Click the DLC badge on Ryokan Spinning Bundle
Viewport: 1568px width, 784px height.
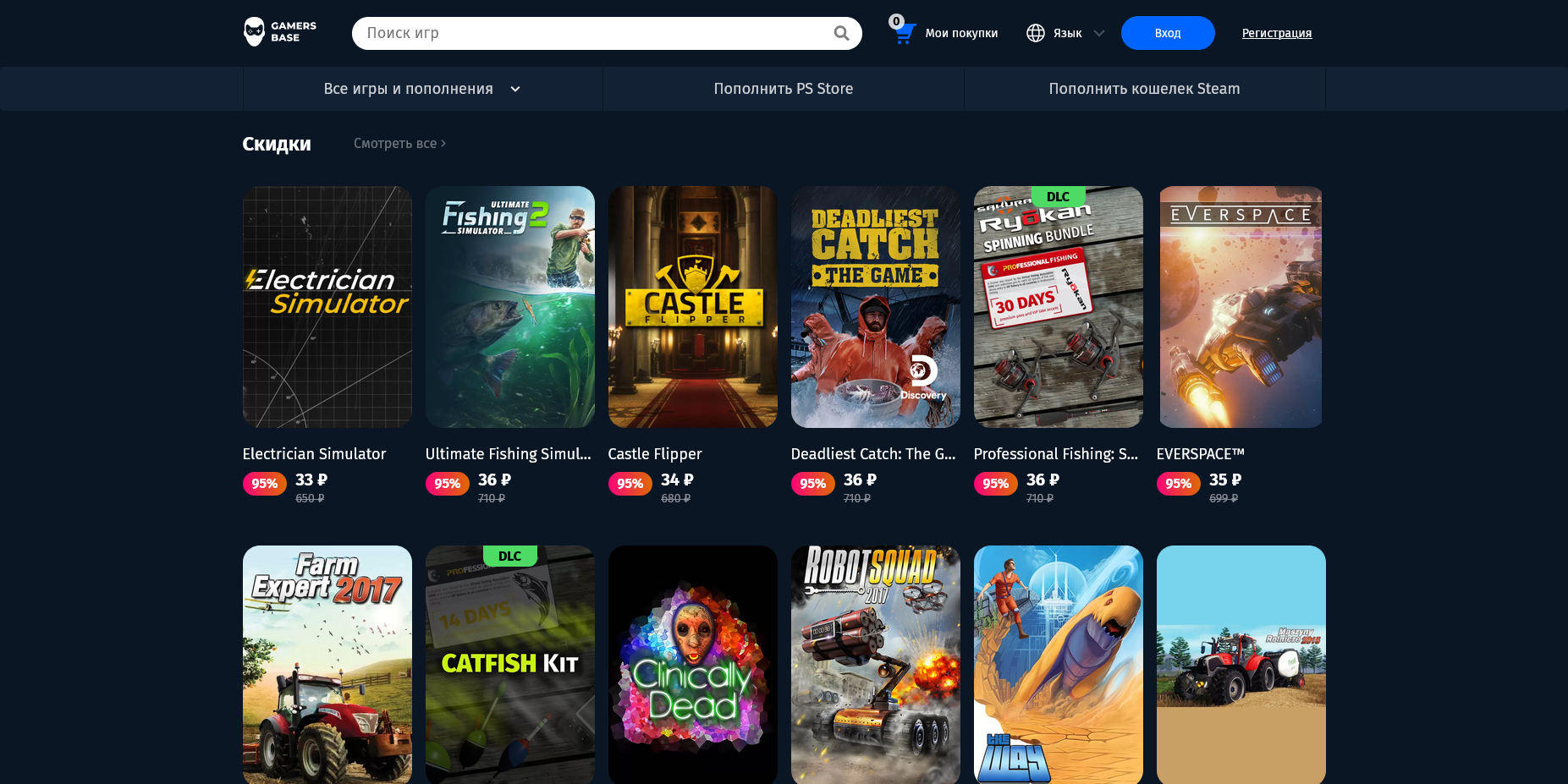[x=1059, y=196]
